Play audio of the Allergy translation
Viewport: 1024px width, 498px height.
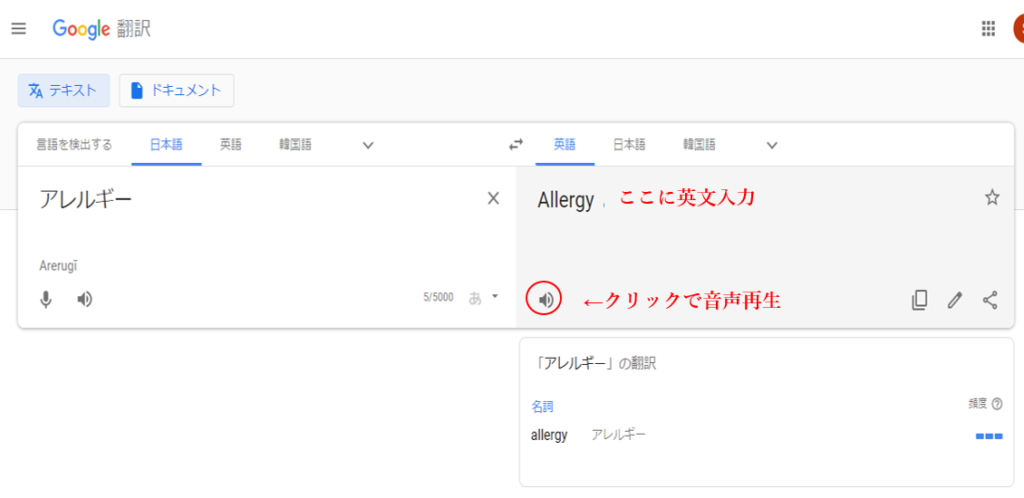point(545,299)
